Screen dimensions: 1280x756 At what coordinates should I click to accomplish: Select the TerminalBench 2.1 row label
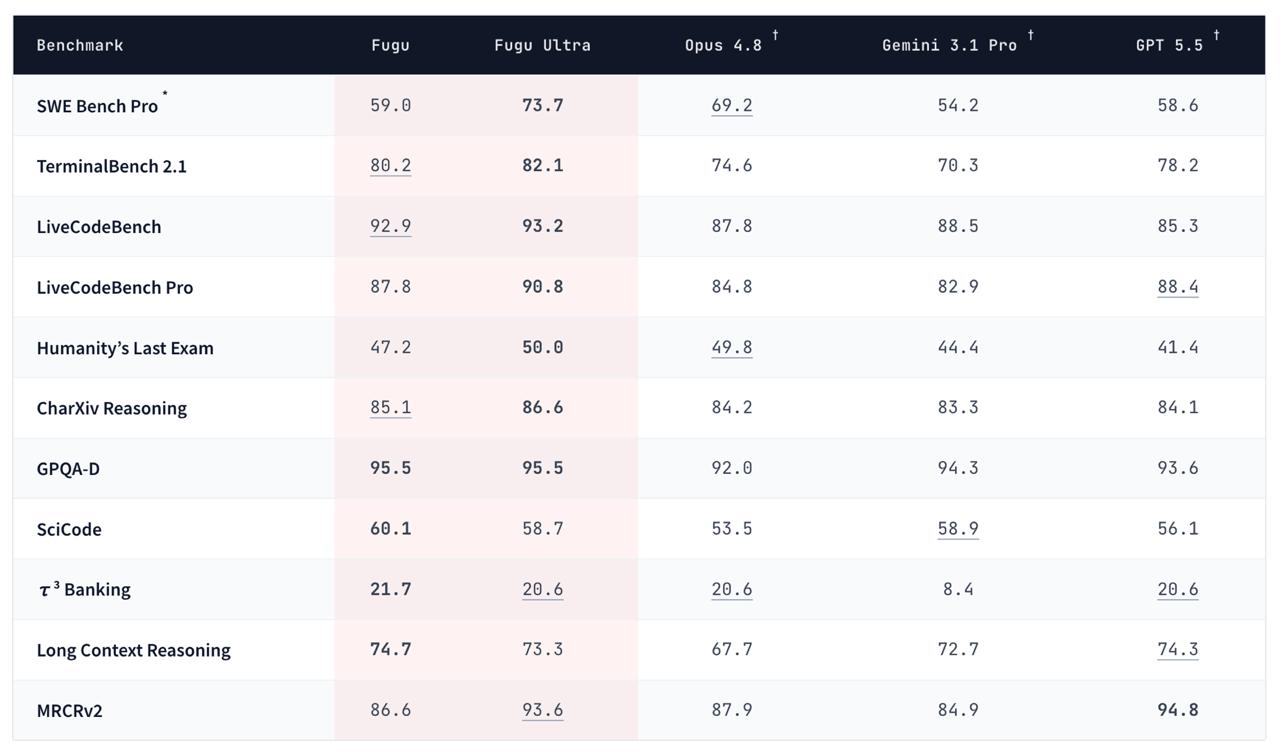coord(111,166)
